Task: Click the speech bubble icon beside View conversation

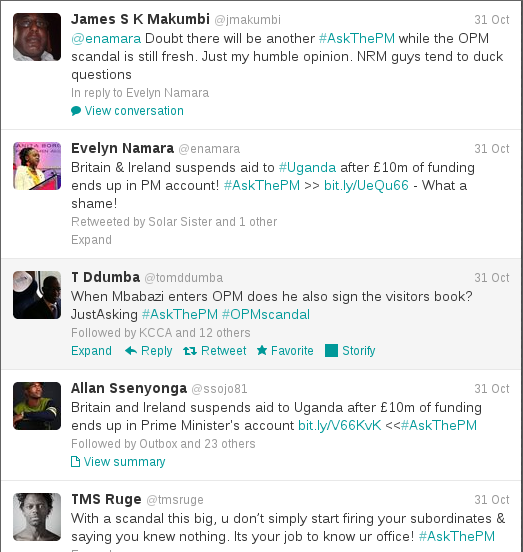Action: pyautogui.click(x=76, y=111)
